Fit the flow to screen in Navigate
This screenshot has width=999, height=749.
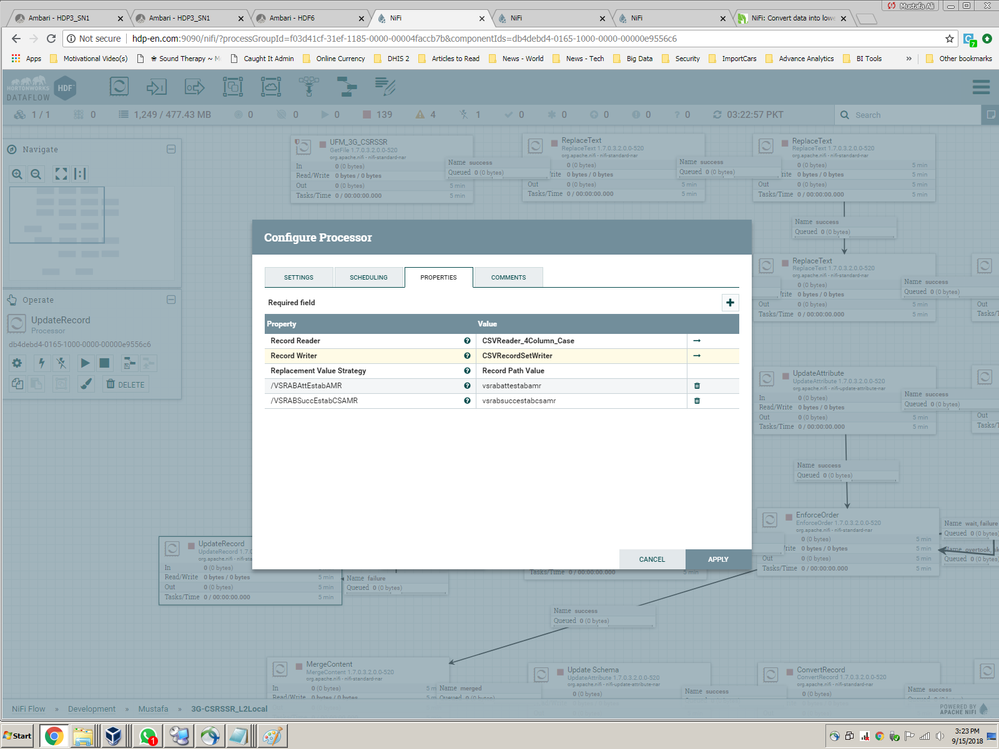click(x=61, y=174)
